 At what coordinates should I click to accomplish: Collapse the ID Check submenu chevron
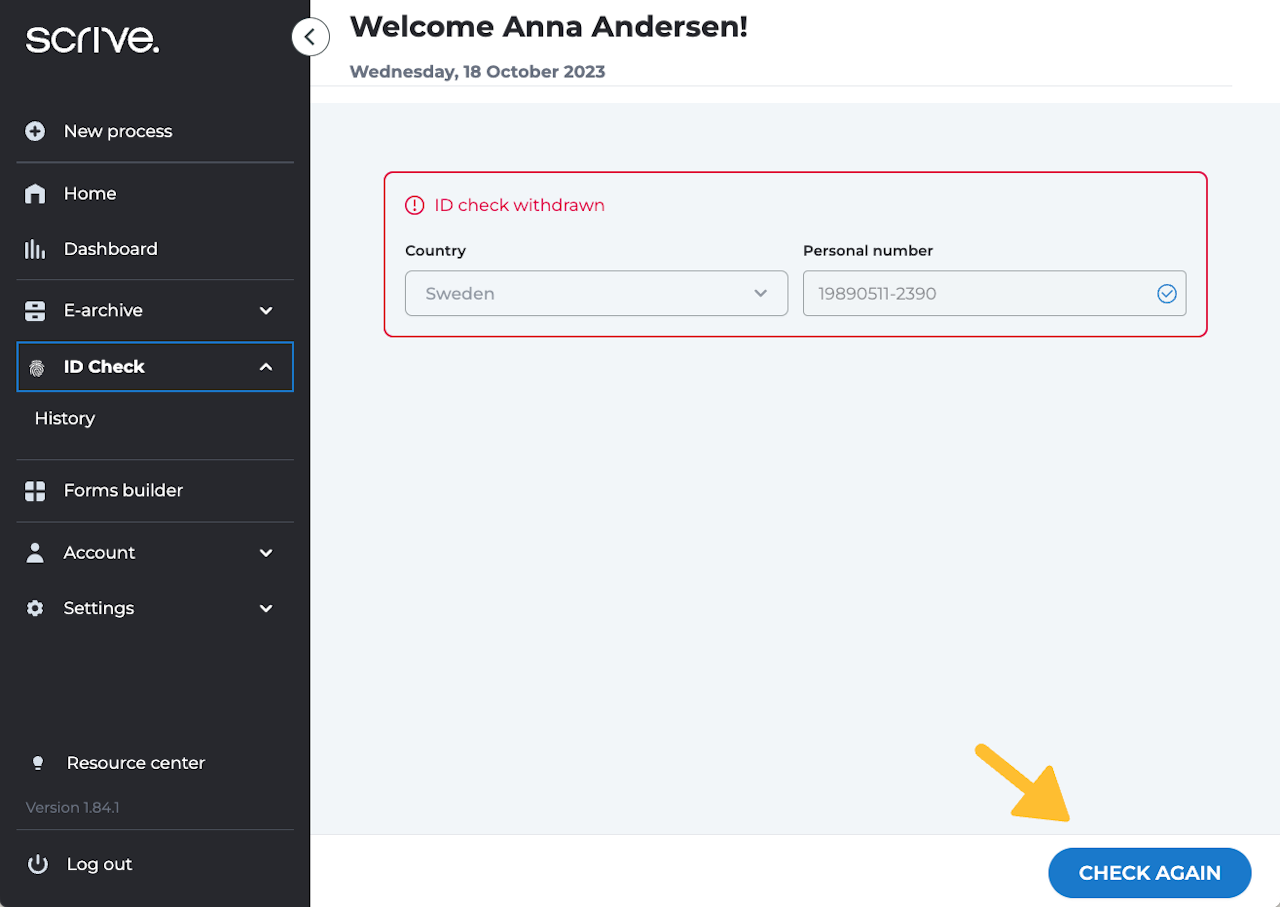point(266,367)
